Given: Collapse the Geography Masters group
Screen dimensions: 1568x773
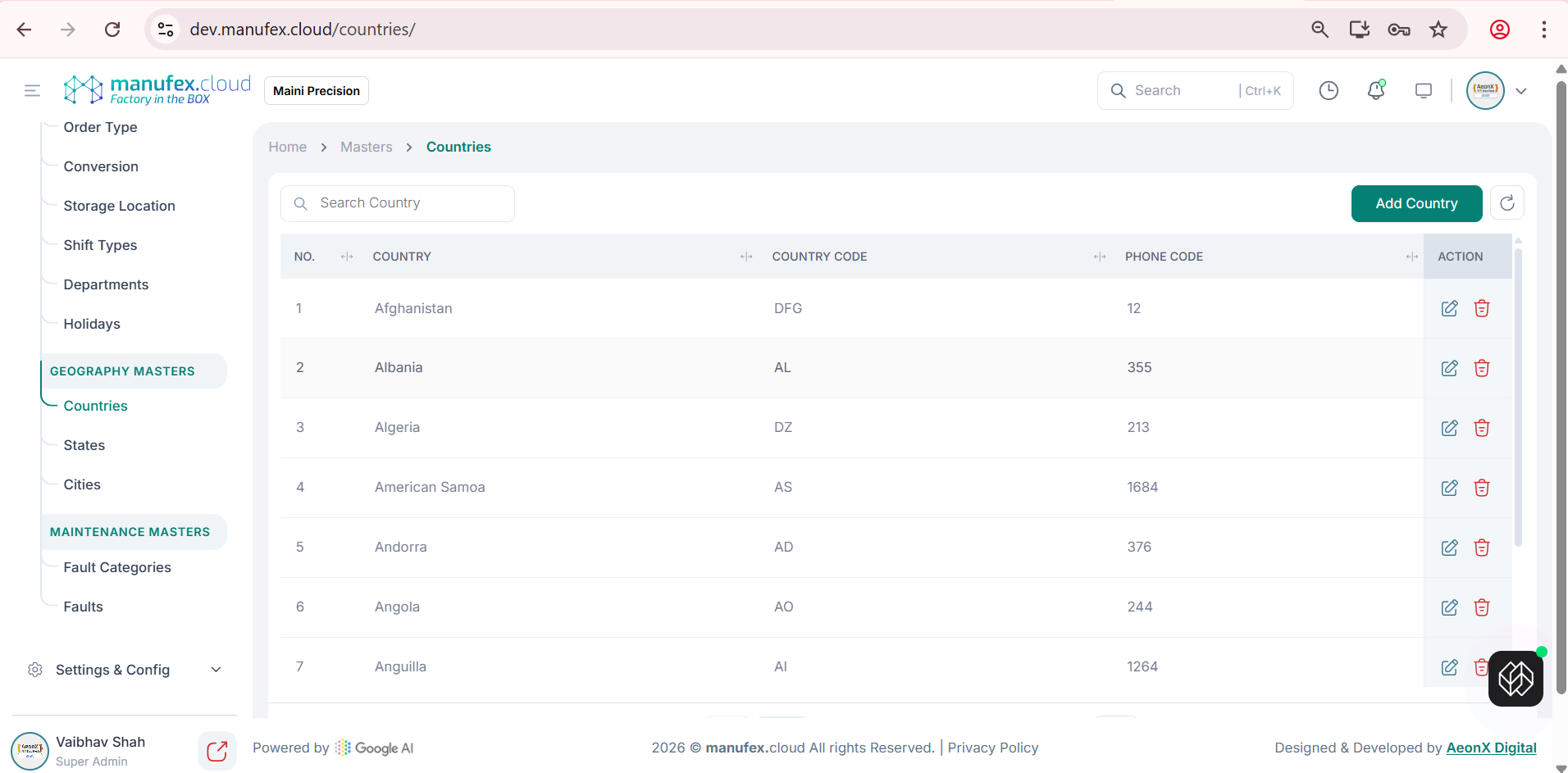Looking at the screenshot, I should (122, 371).
